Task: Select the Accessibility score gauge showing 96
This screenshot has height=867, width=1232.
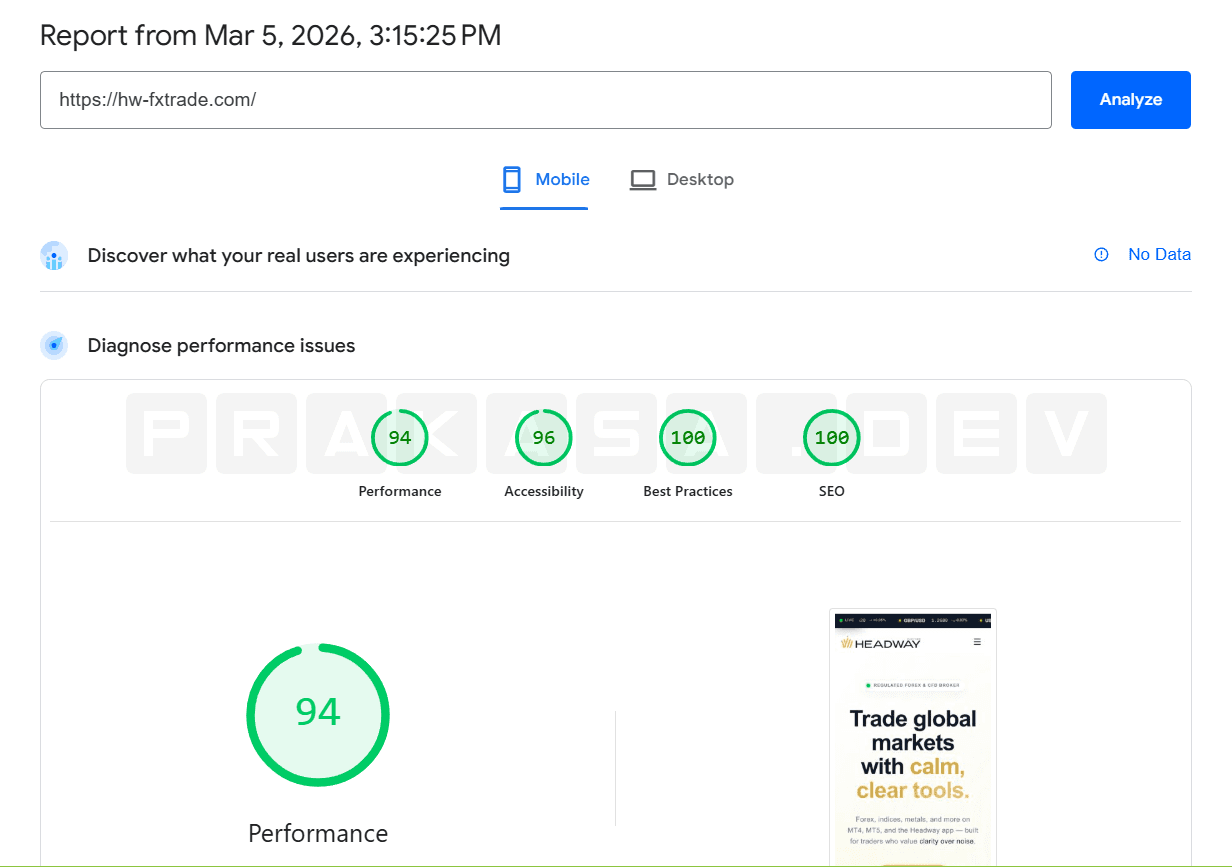Action: [544, 437]
